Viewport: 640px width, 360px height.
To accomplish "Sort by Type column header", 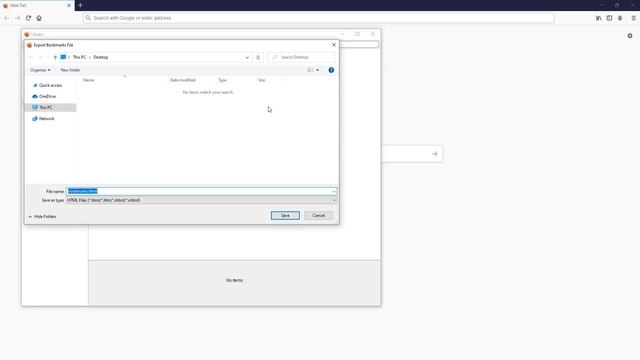I will pyautogui.click(x=222, y=80).
